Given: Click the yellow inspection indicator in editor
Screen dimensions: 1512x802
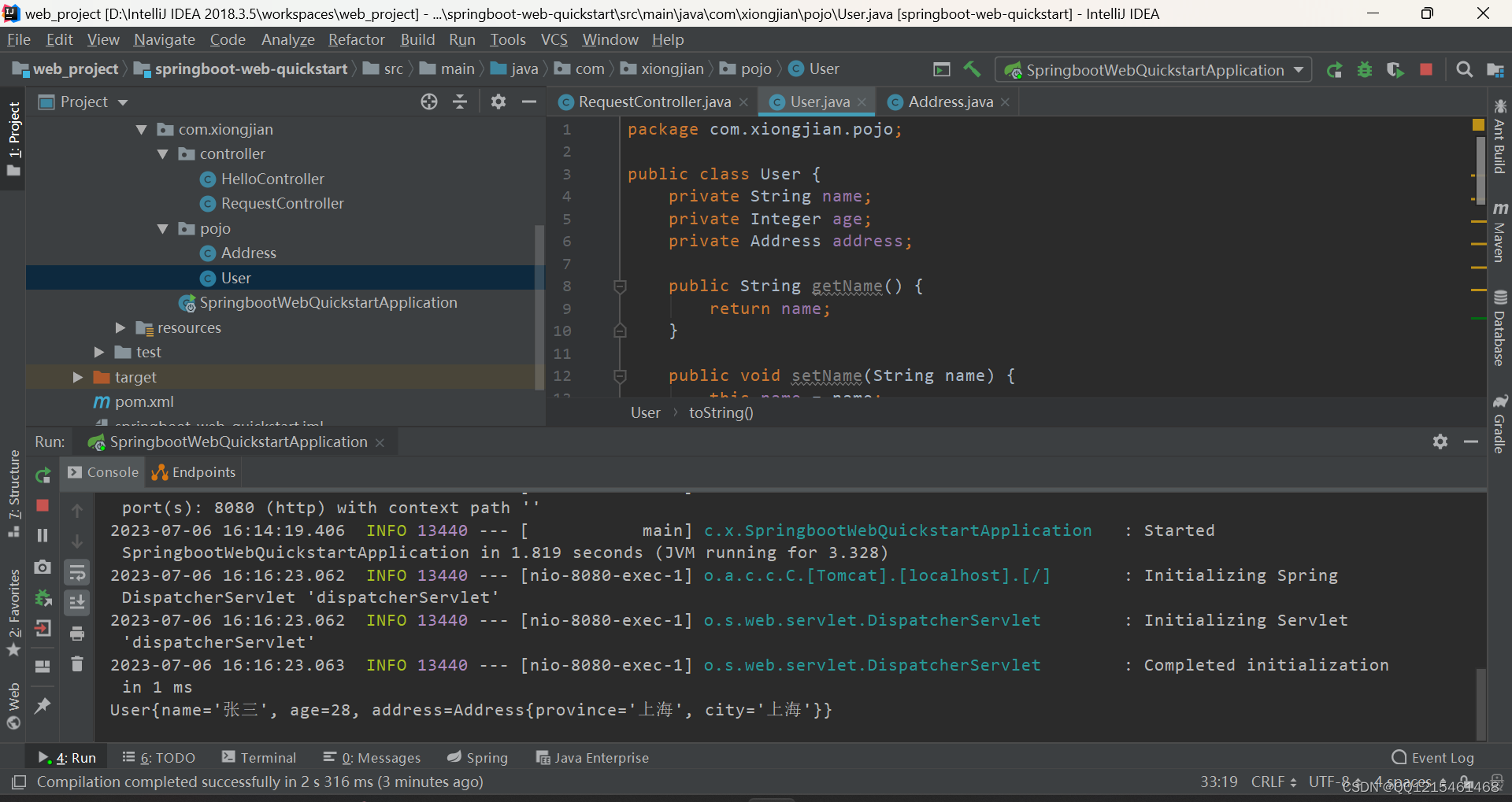Looking at the screenshot, I should pyautogui.click(x=1478, y=124).
